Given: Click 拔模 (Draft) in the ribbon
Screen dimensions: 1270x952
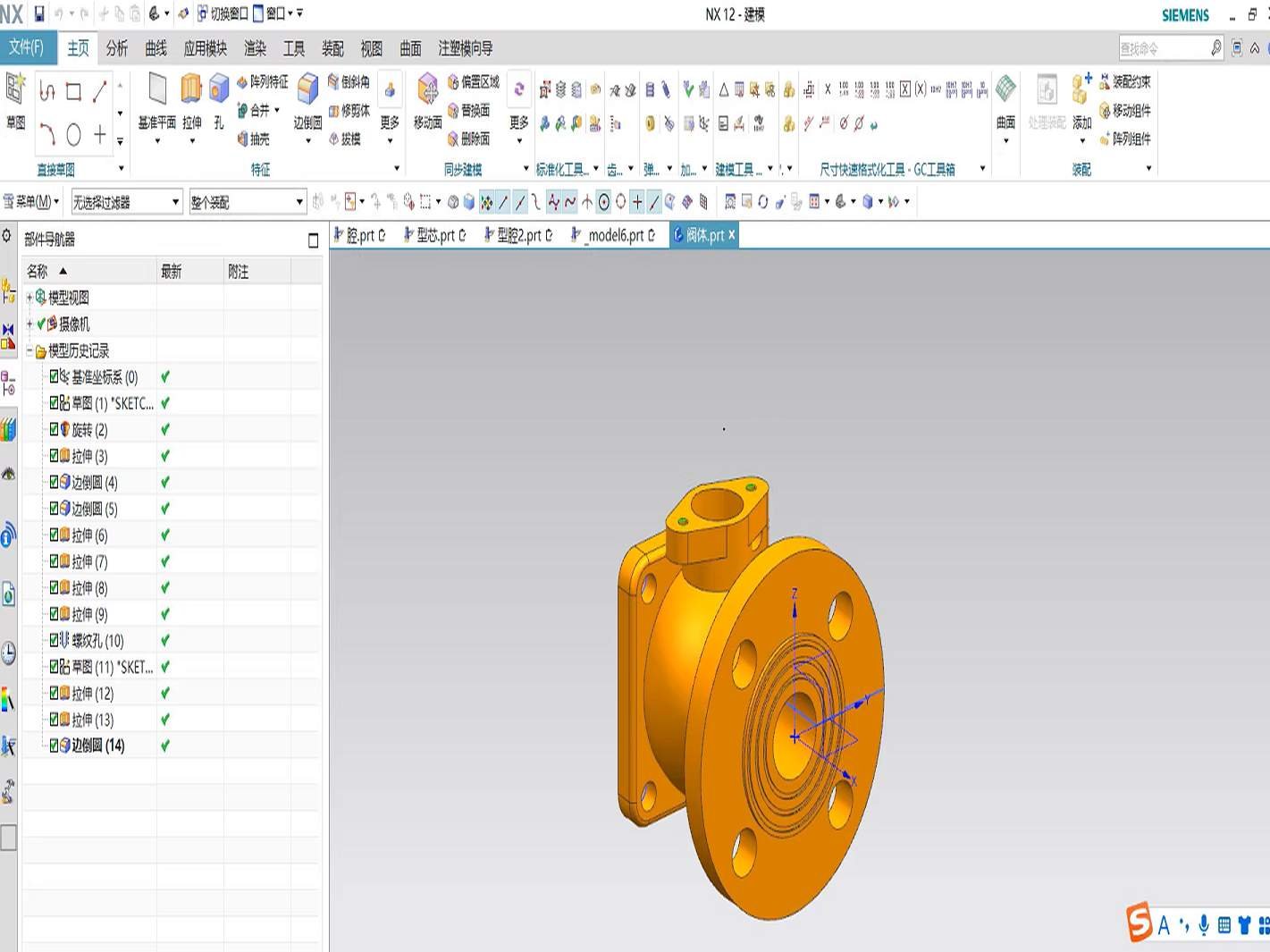Looking at the screenshot, I should [344, 139].
